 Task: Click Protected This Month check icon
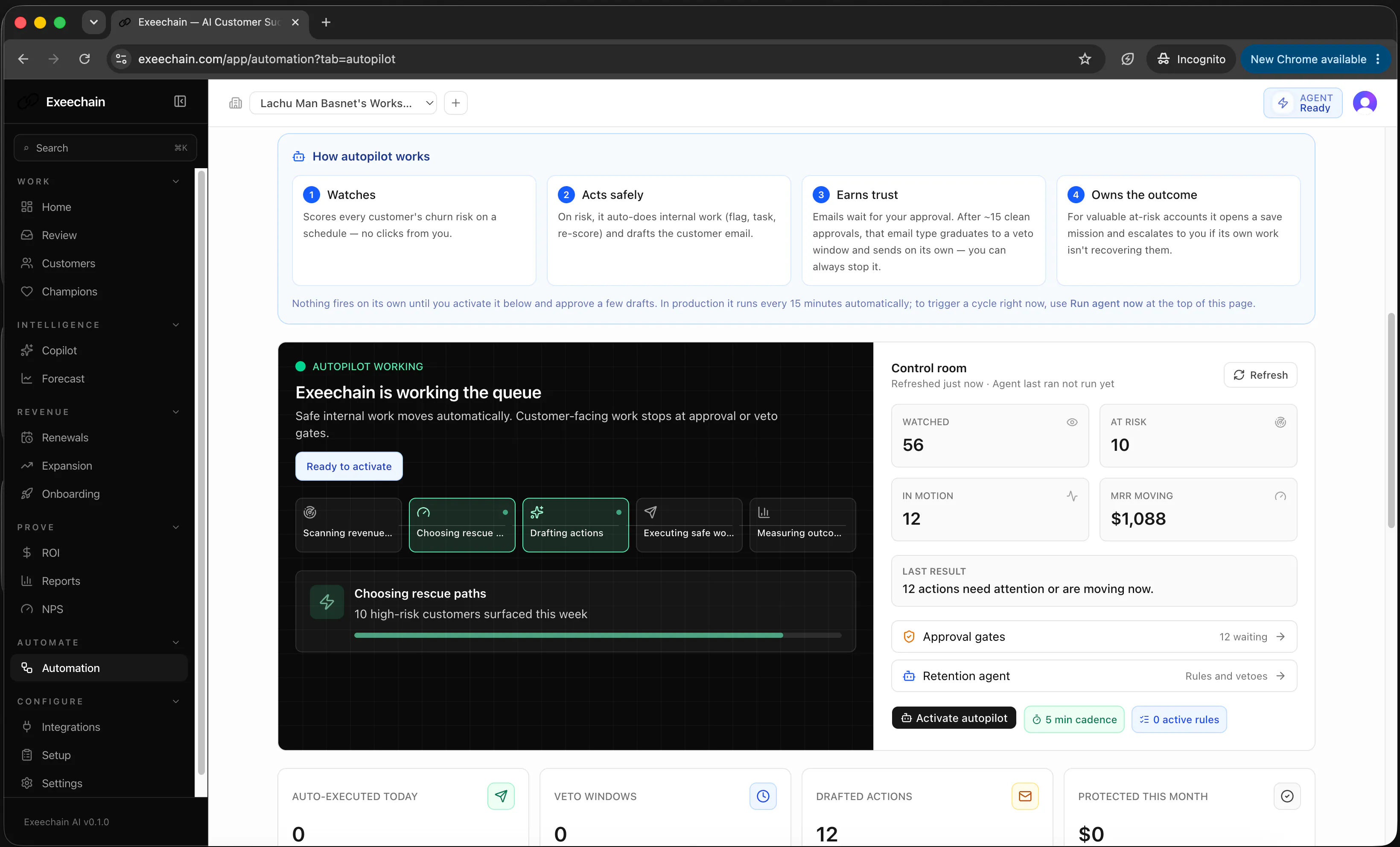click(x=1287, y=796)
